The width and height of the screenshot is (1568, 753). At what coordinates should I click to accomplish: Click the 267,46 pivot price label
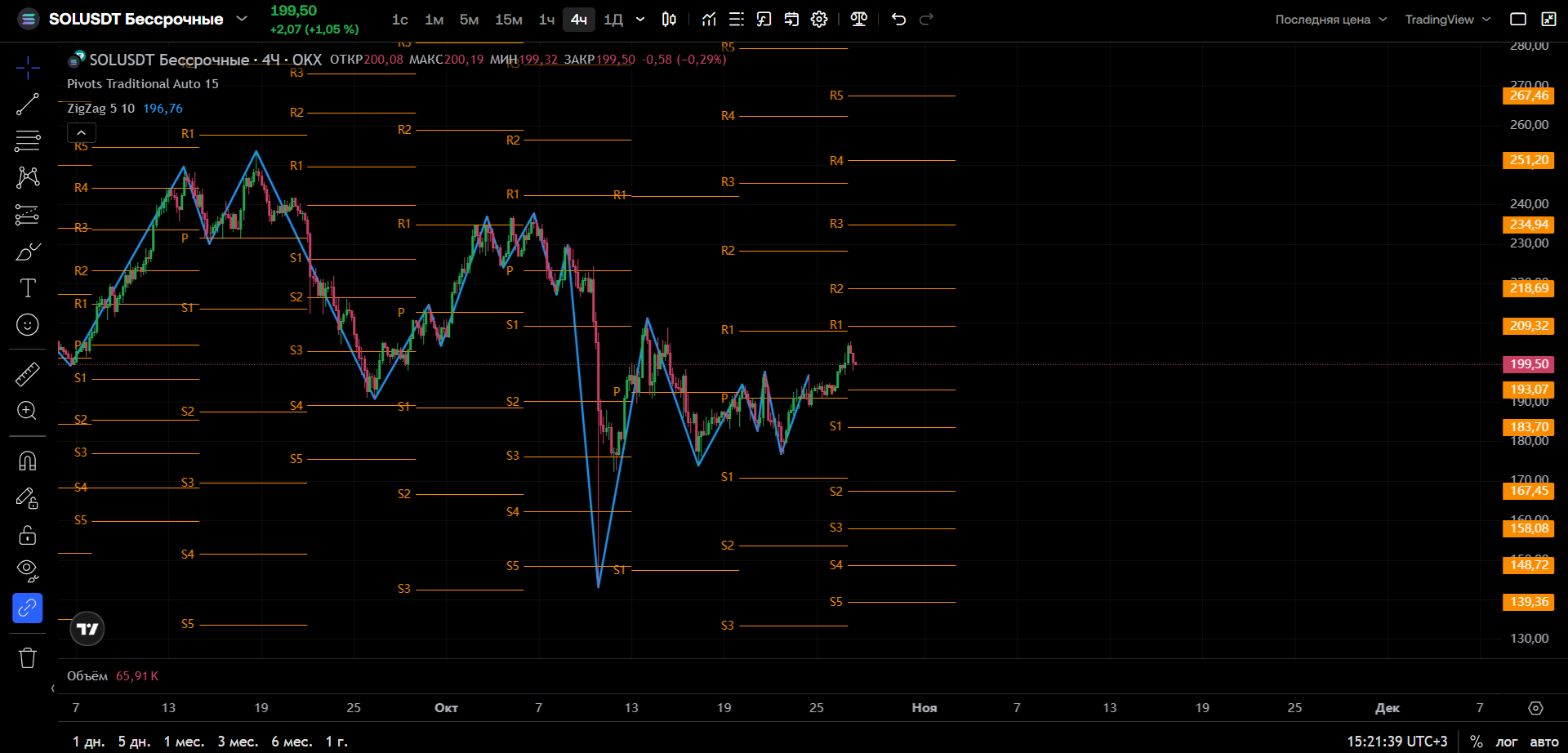point(1529,96)
